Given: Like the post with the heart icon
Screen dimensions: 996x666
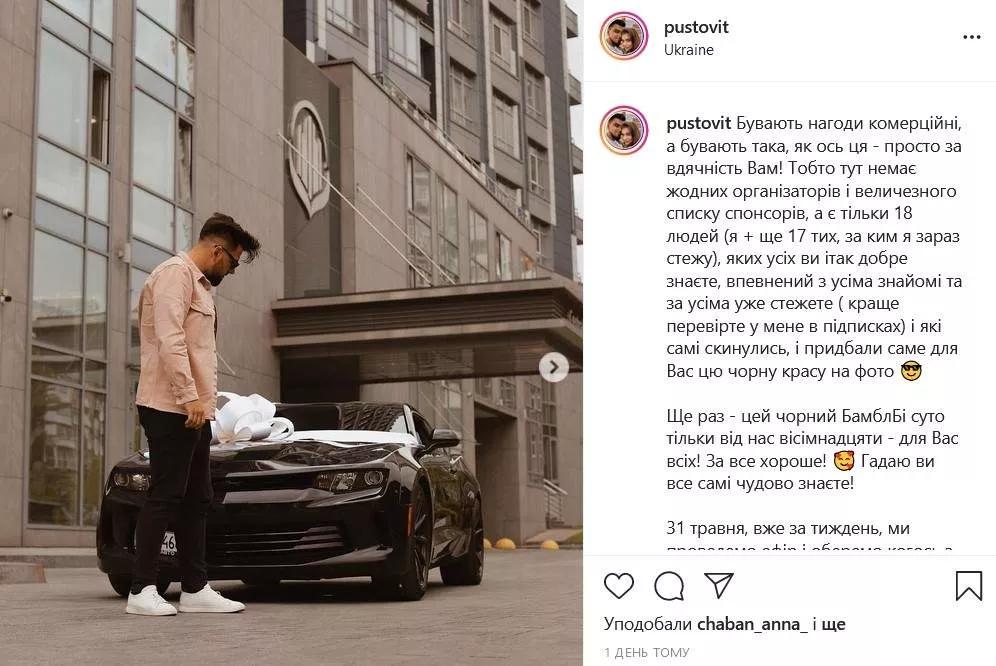Looking at the screenshot, I should pyautogui.click(x=618, y=585).
